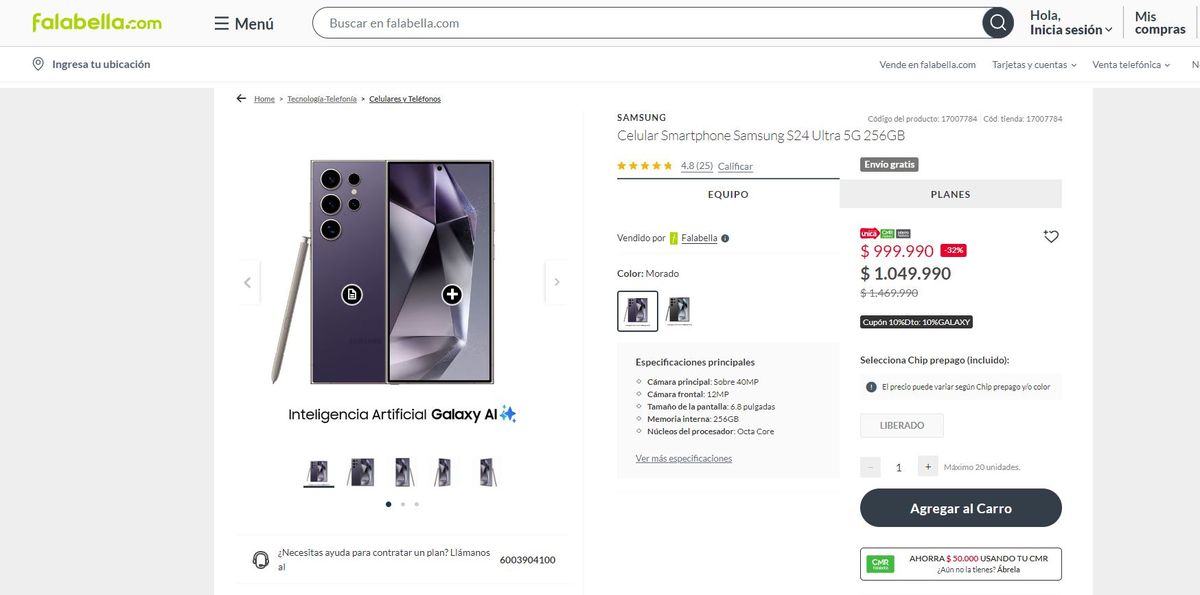
Task: Switch to the PLANES tab
Action: click(x=950, y=194)
